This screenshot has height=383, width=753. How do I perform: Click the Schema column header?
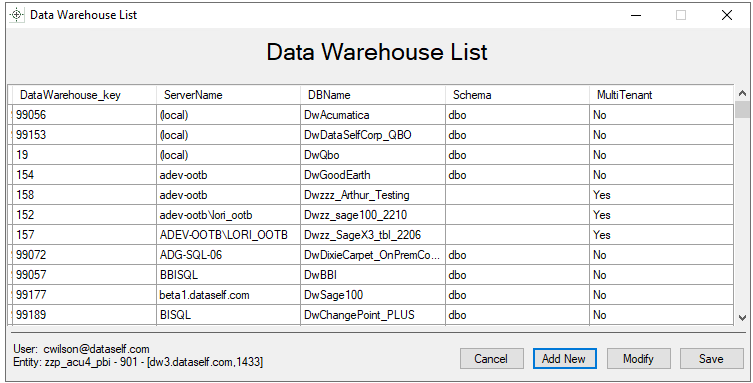pos(518,95)
